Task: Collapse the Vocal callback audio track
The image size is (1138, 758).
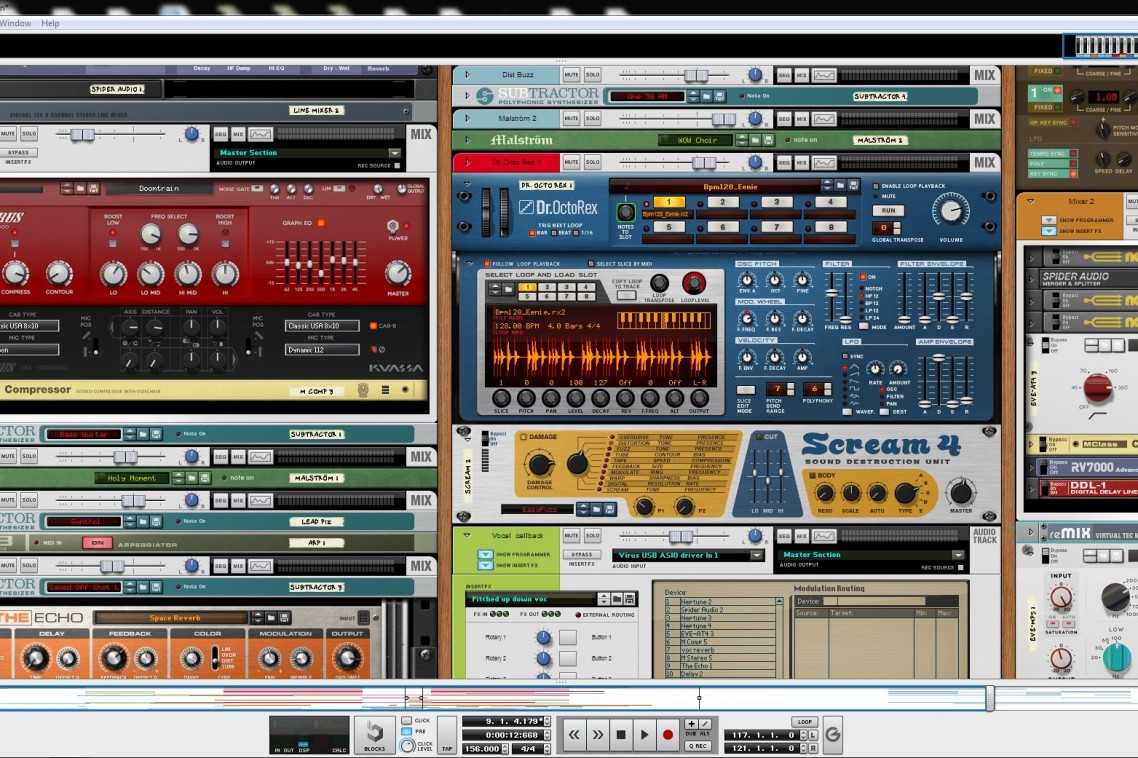Action: 467,535
